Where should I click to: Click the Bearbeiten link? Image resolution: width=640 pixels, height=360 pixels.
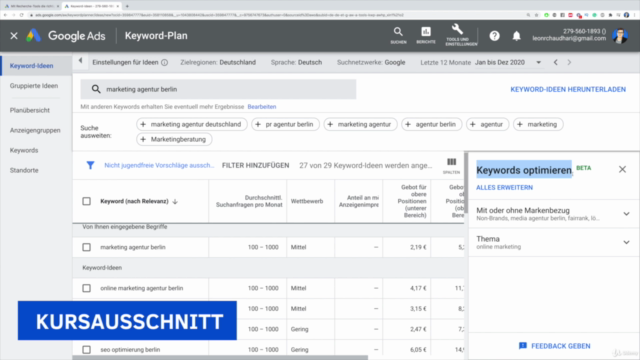pos(262,107)
